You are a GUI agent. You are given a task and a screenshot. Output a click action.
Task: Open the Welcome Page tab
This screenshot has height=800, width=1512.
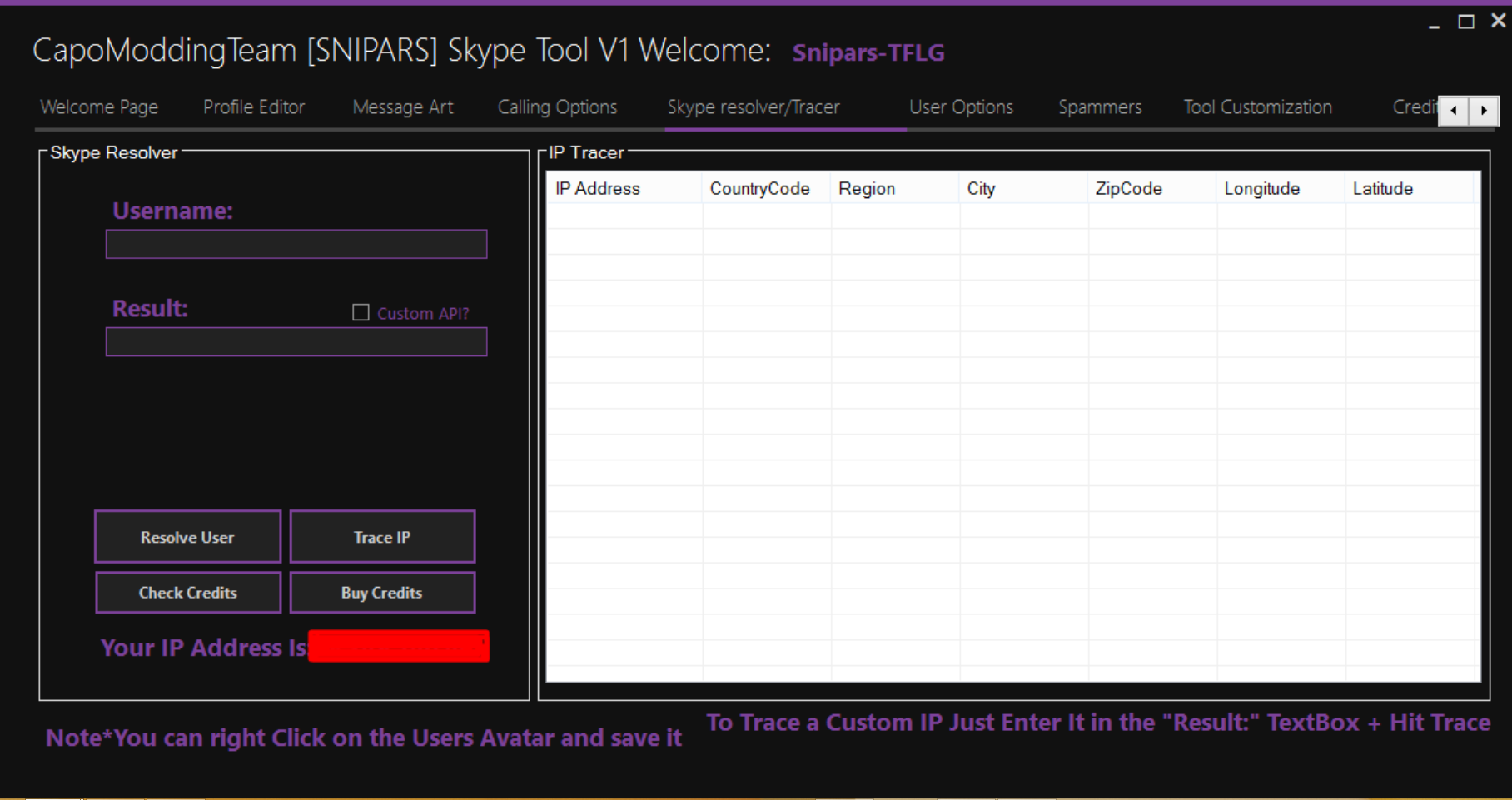click(99, 107)
